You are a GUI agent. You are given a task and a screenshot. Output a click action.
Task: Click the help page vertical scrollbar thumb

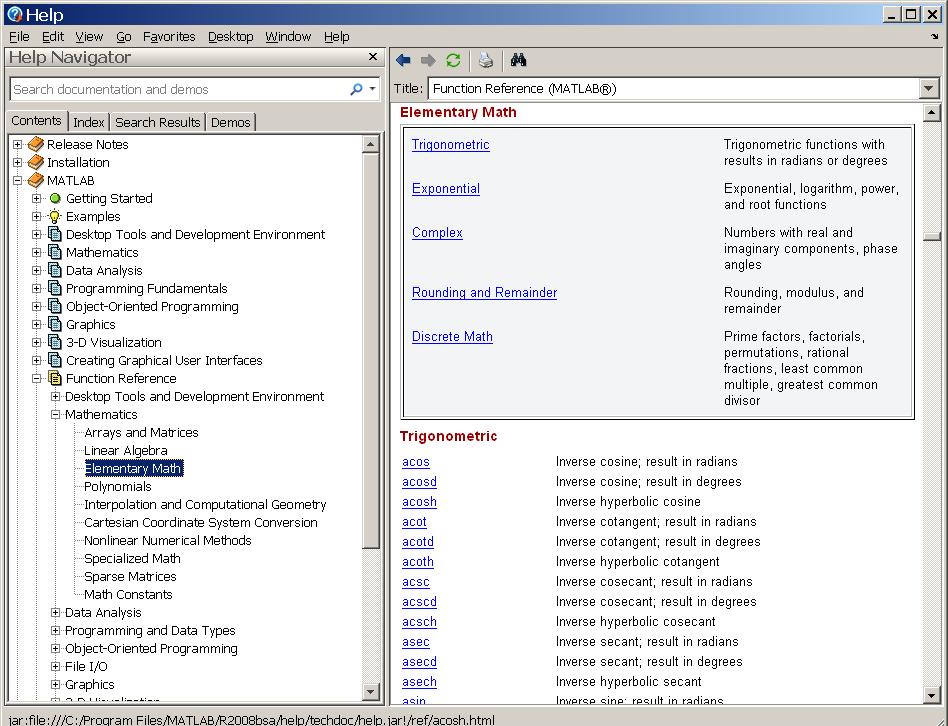932,236
